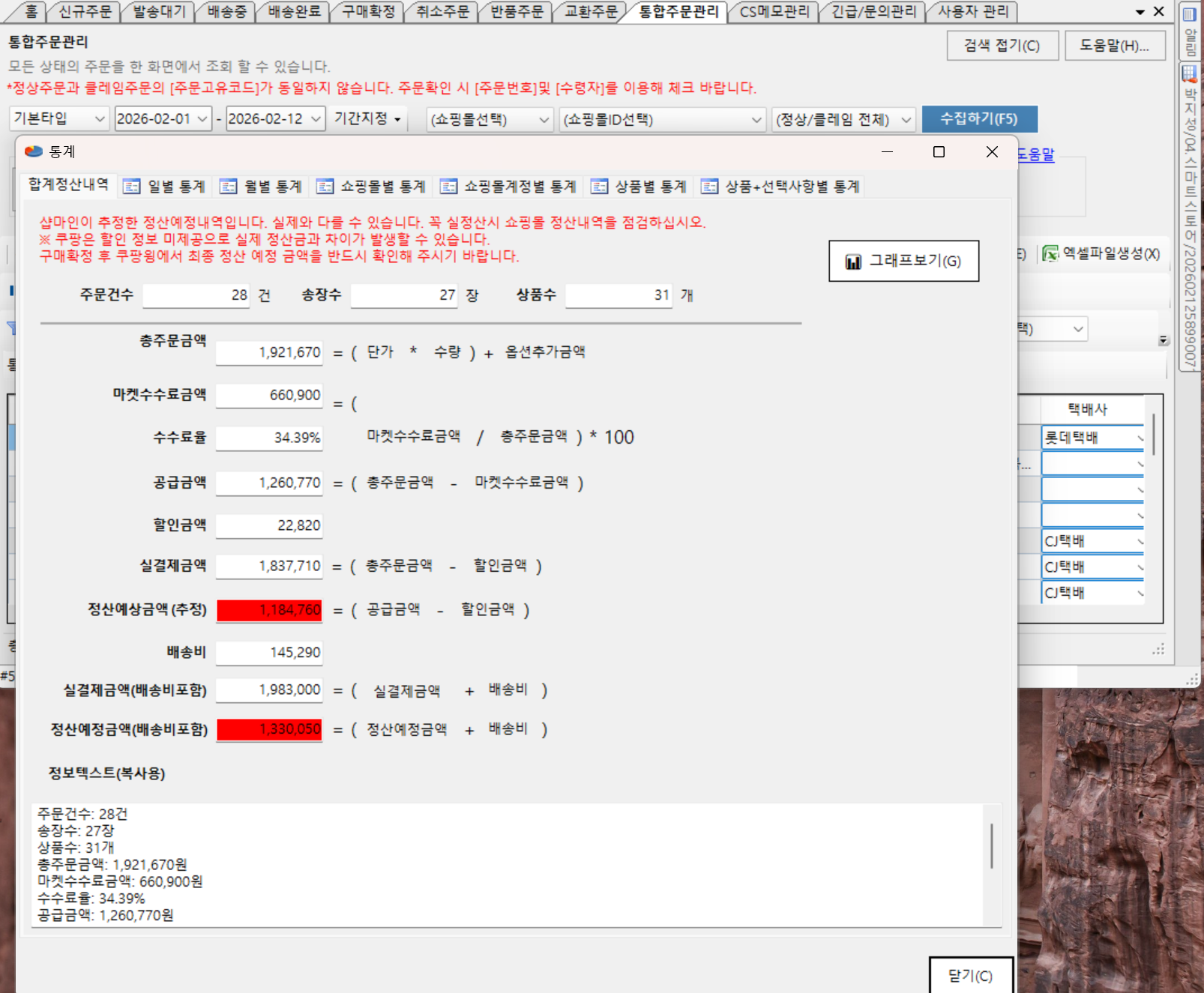Click the 엑셀파일생성 Excel icon

click(x=1050, y=254)
